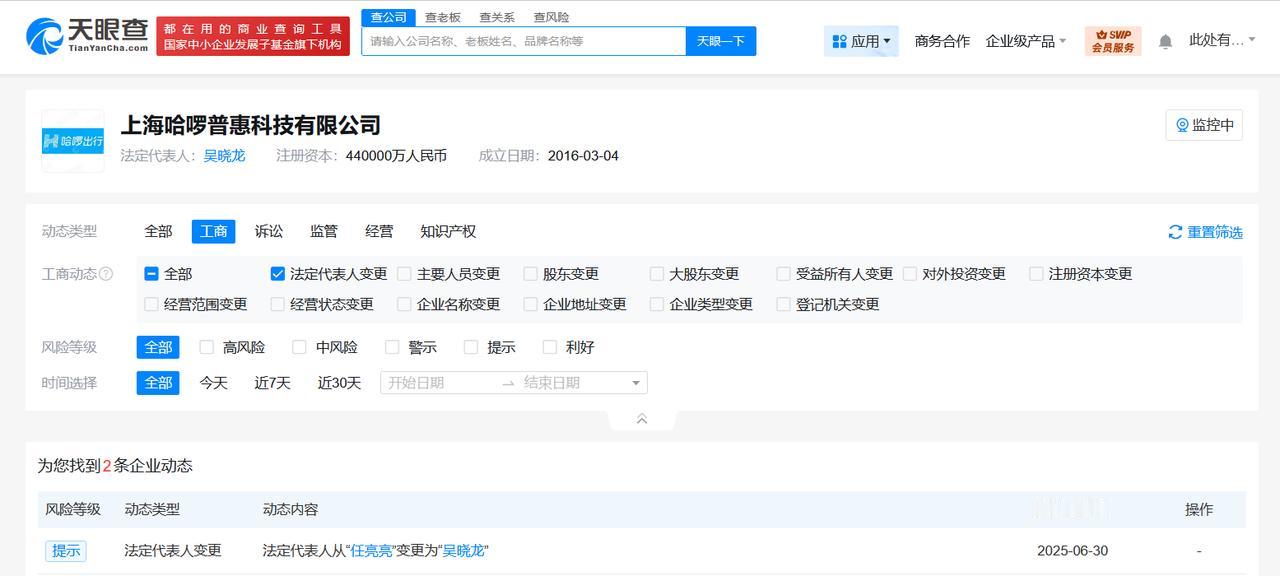Open 吴晓龙 link in the result row
The height and width of the screenshot is (576, 1280).
pyautogui.click(x=463, y=551)
